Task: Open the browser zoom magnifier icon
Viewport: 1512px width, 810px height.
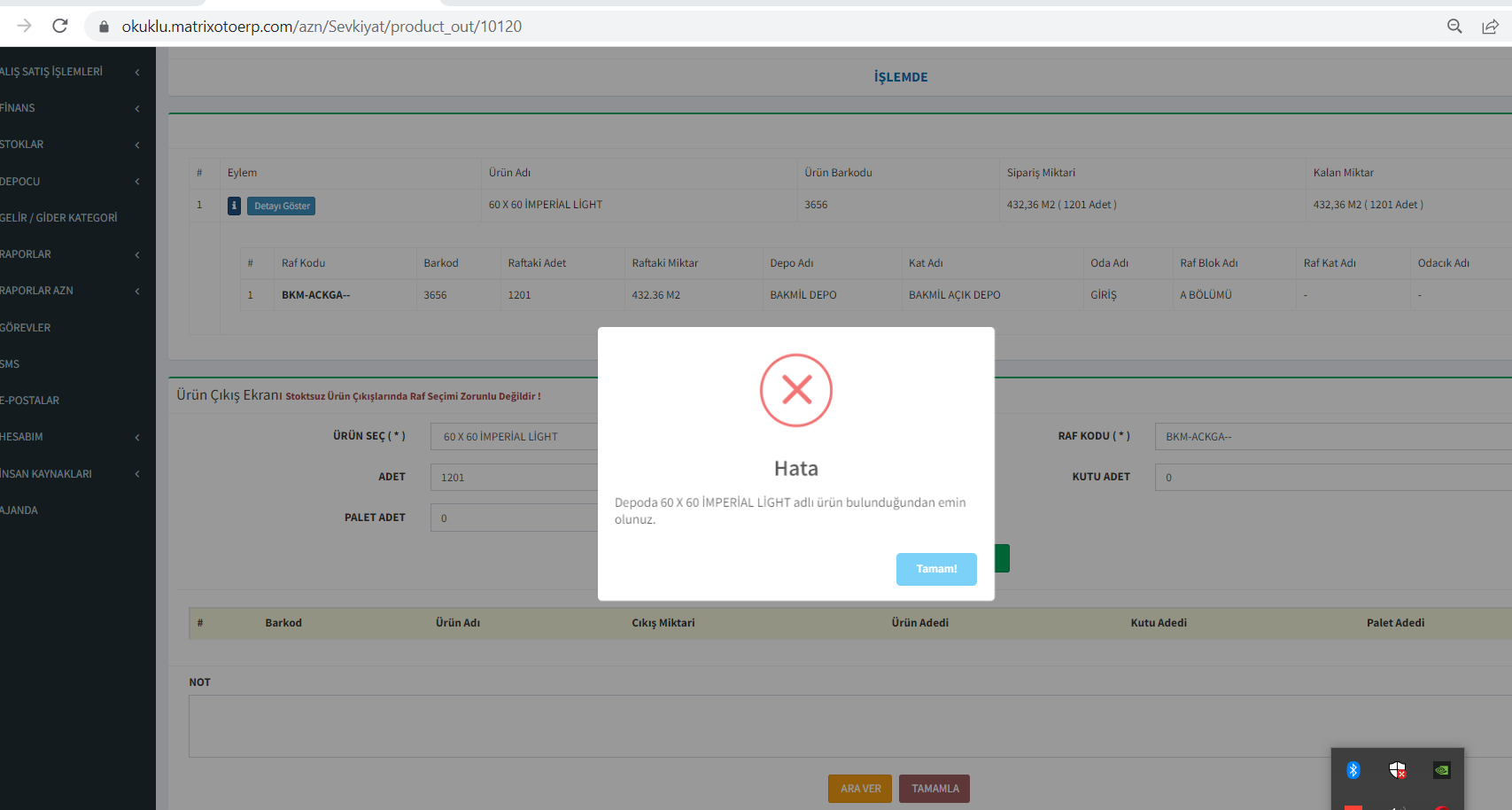Action: click(1454, 27)
